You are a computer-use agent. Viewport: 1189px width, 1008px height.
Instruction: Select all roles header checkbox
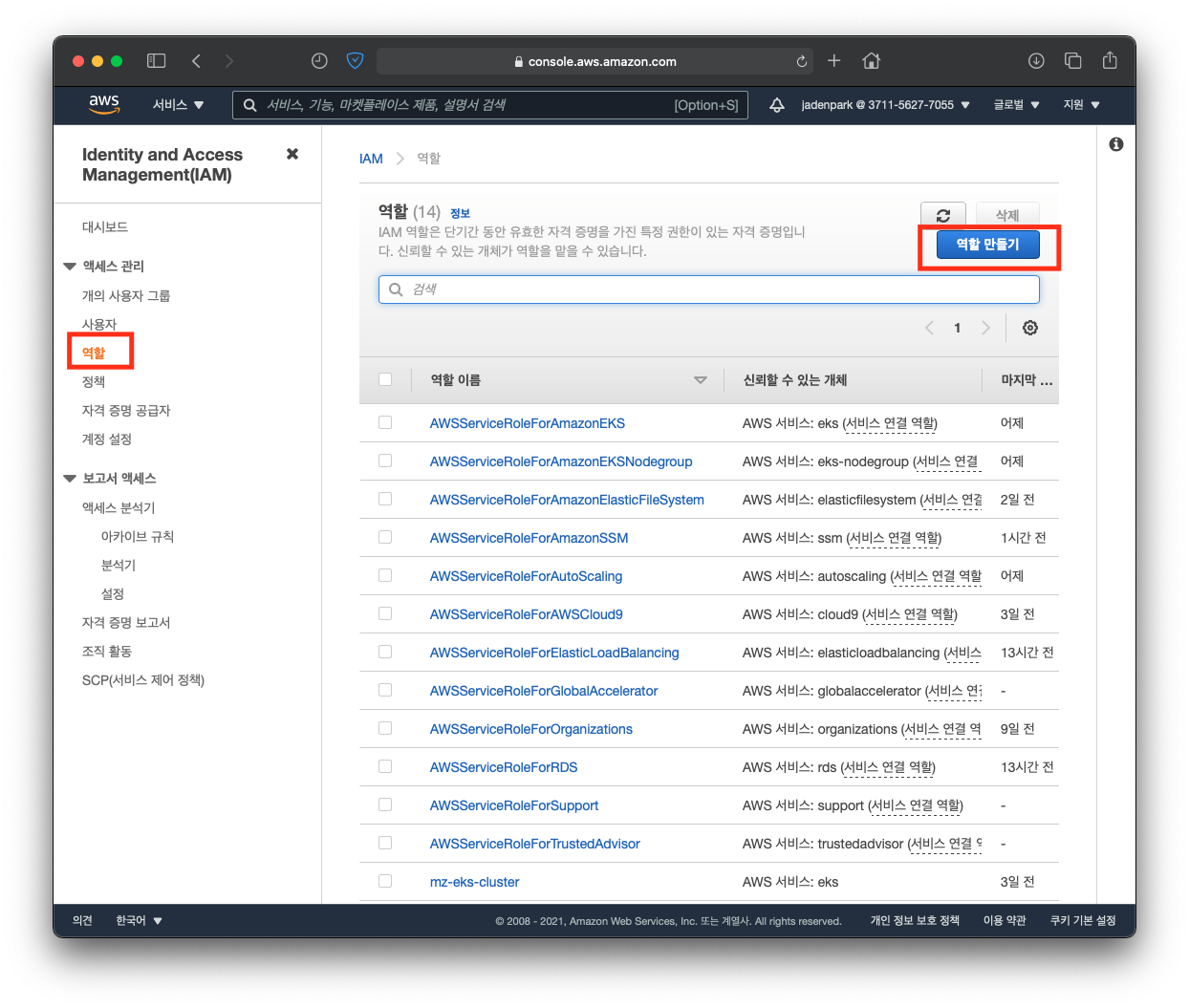tap(385, 379)
